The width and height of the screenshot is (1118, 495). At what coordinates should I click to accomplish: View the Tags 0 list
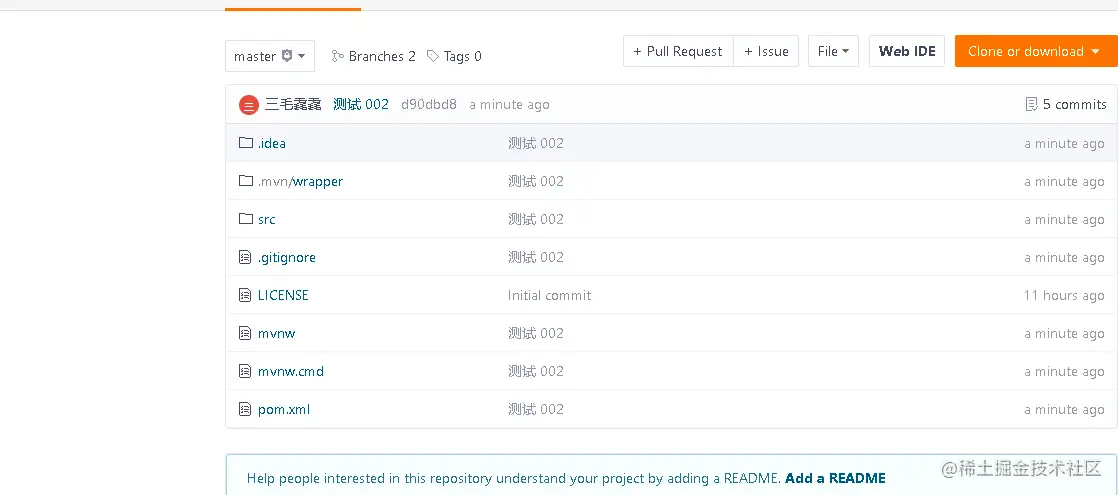pos(454,56)
